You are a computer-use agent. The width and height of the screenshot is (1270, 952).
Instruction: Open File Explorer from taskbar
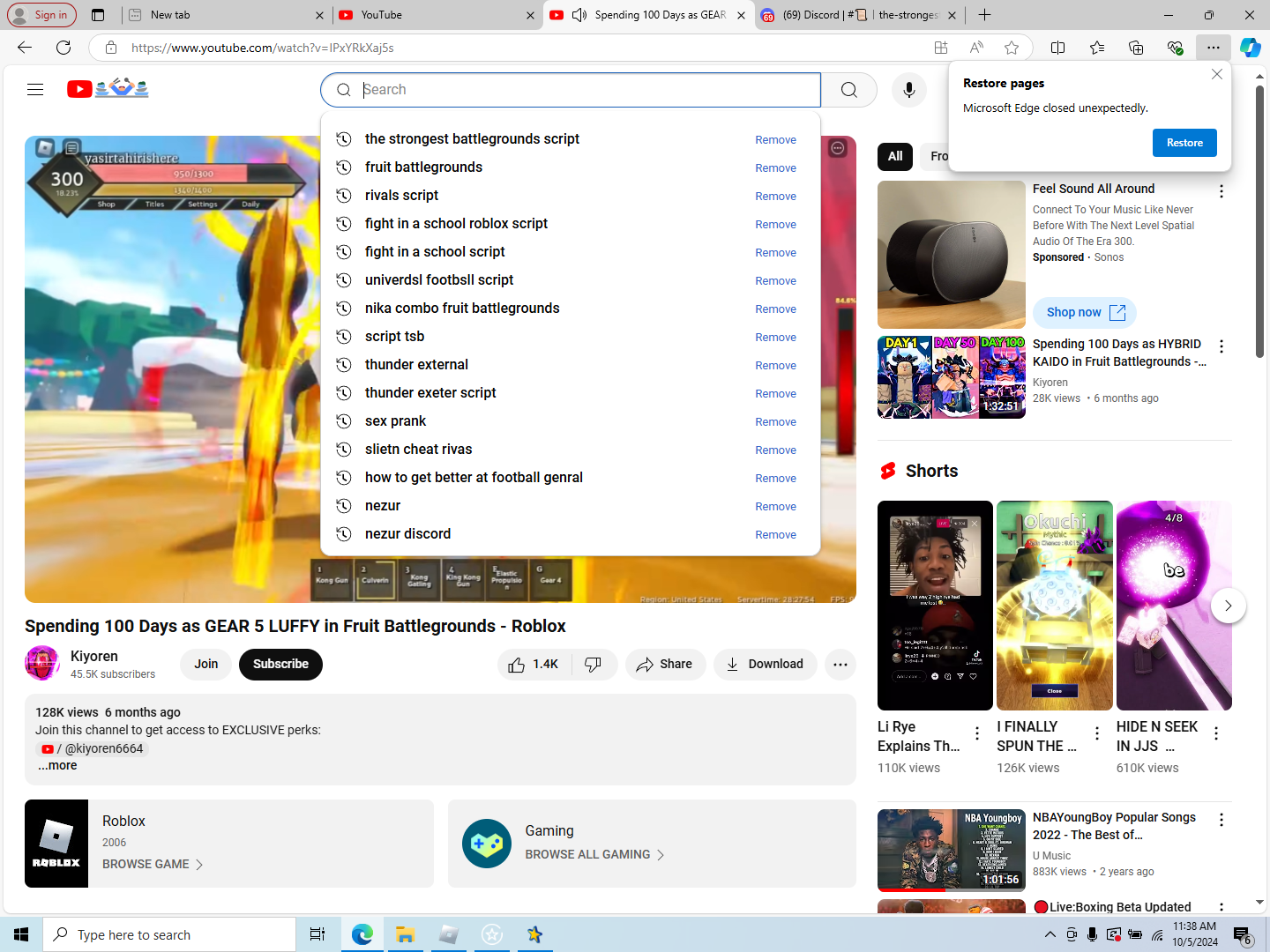[406, 934]
